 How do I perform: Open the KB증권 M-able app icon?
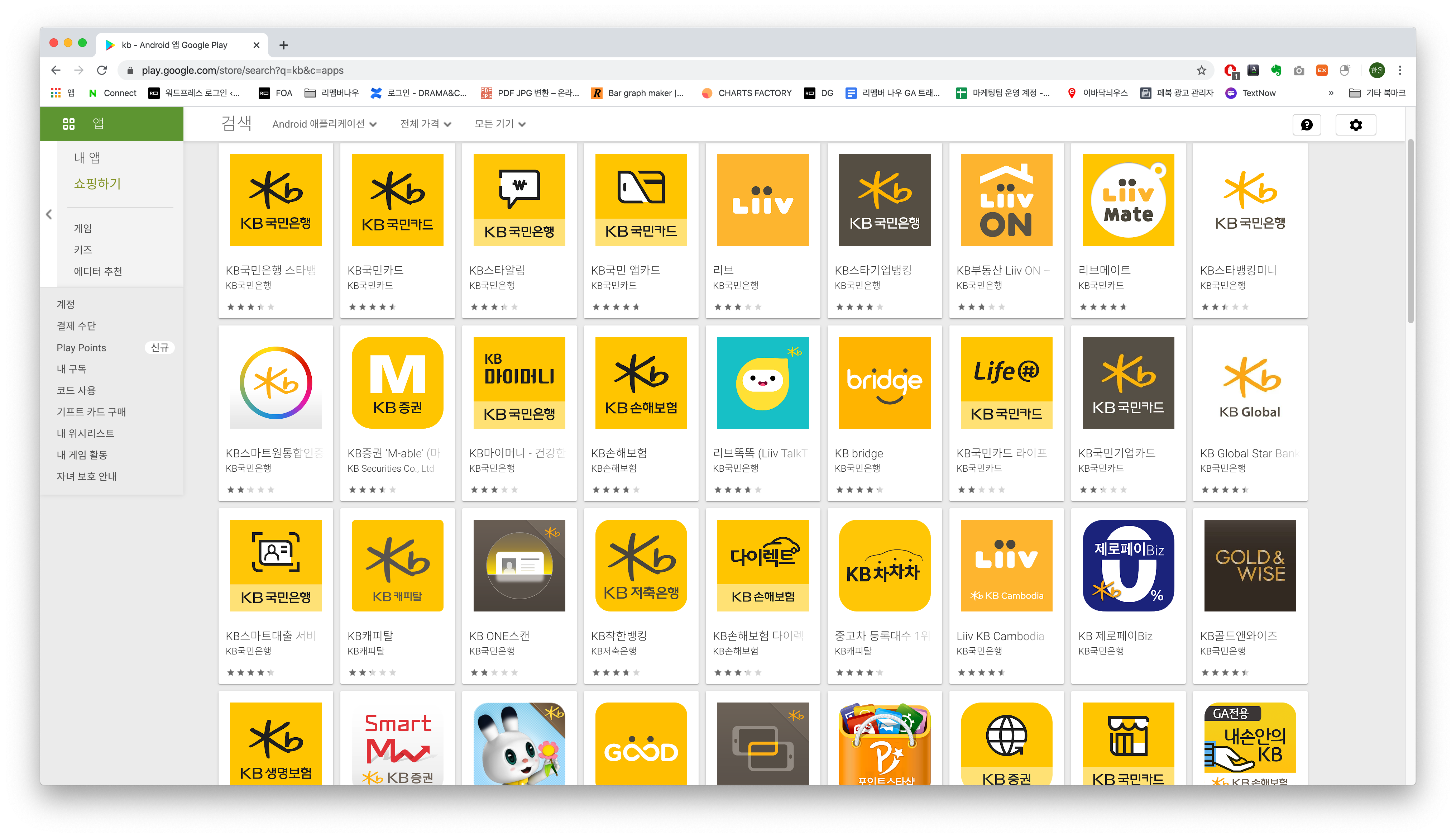[398, 383]
